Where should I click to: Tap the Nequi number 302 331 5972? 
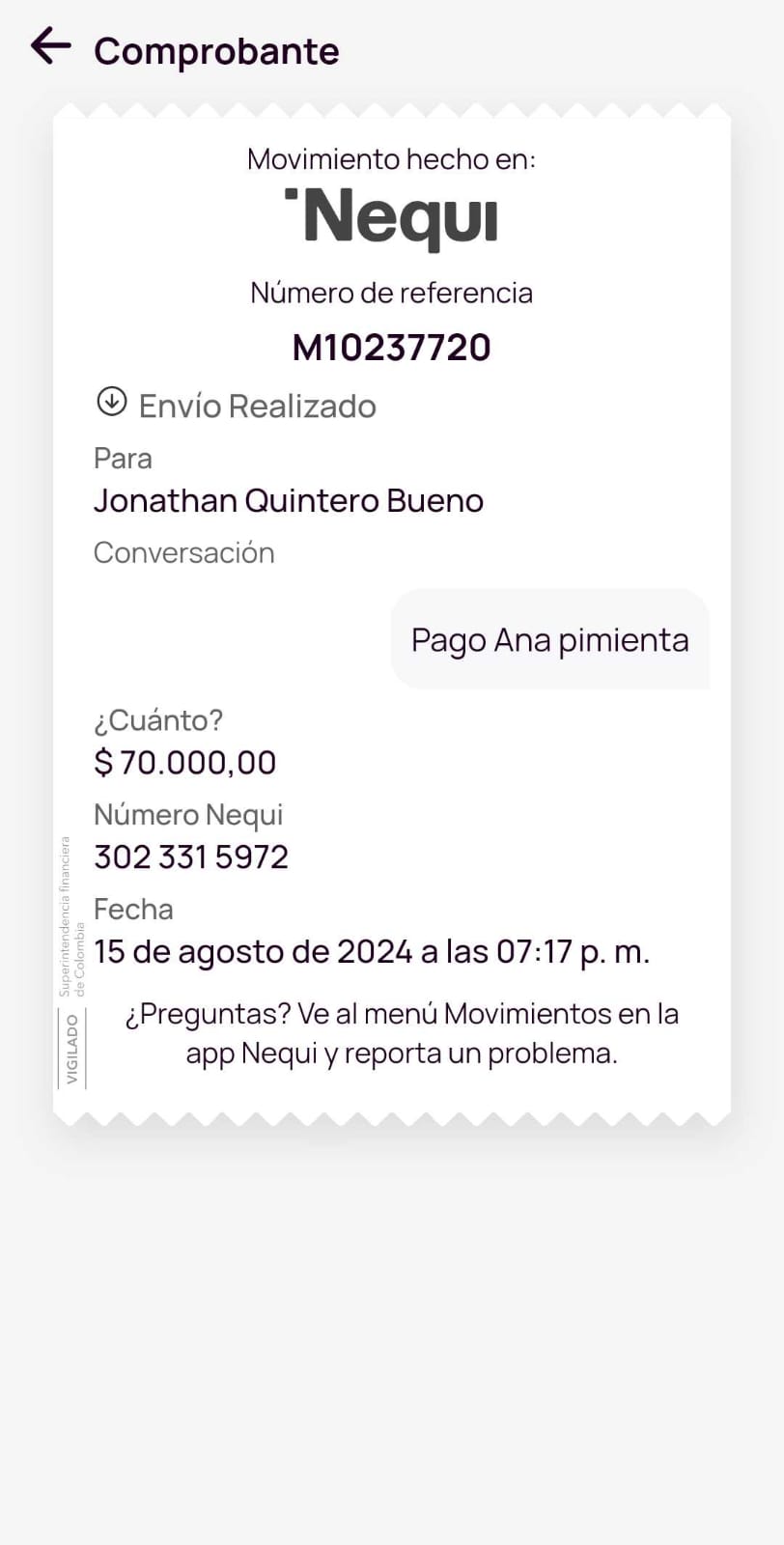coord(191,857)
